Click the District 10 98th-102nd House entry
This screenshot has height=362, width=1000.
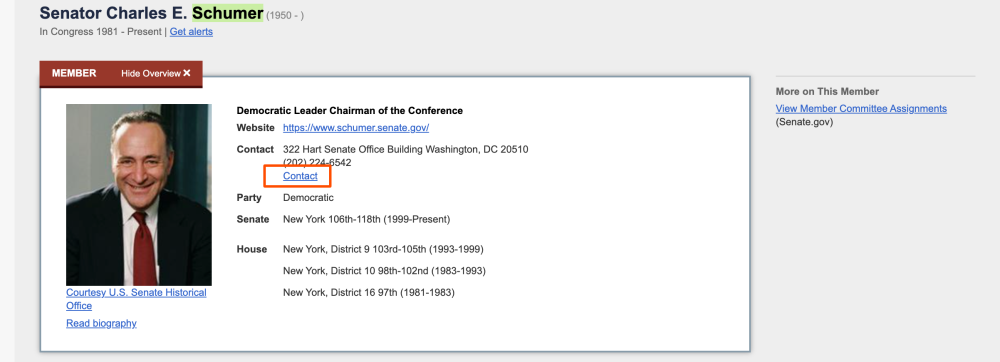click(385, 271)
